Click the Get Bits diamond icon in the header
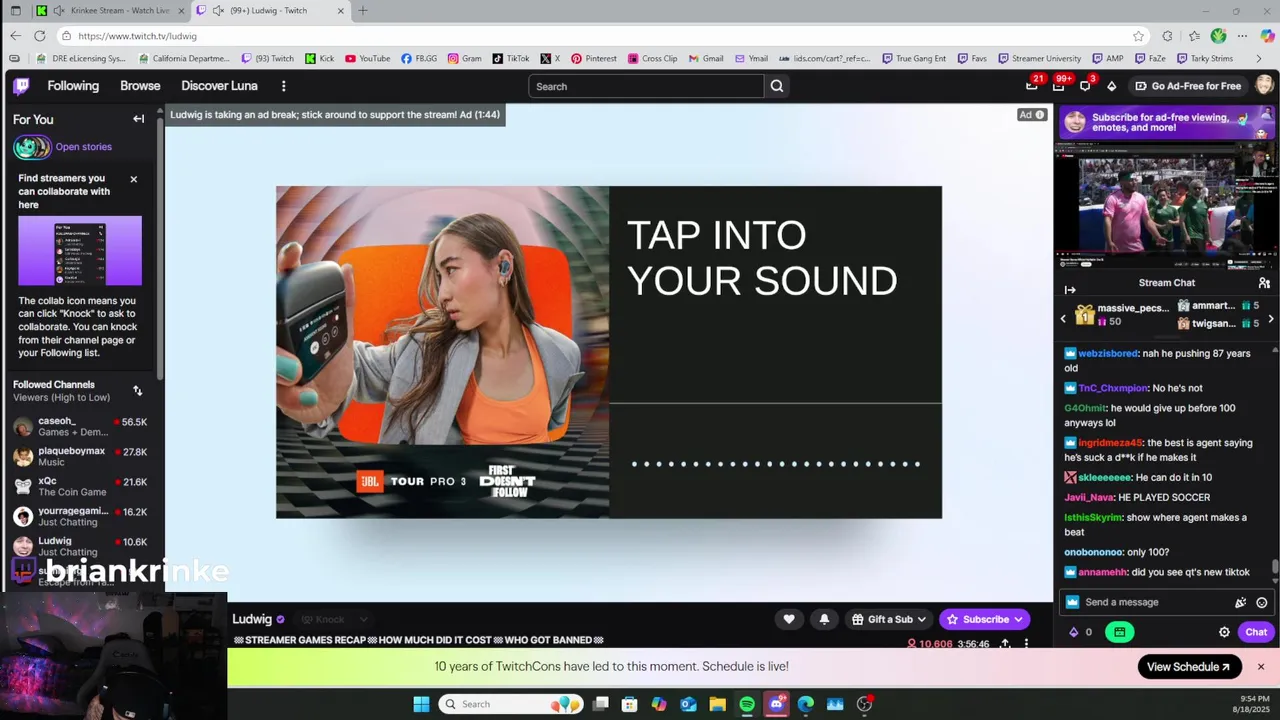Viewport: 1280px width, 720px height. pos(1111,86)
